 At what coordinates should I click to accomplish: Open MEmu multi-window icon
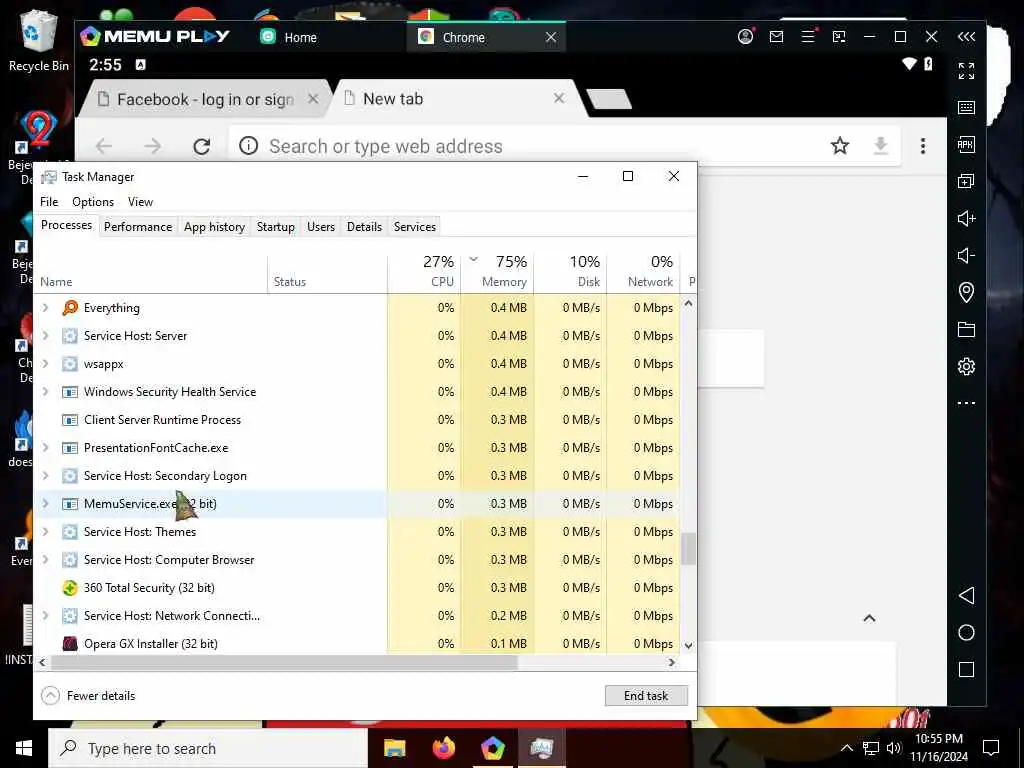coord(966,181)
